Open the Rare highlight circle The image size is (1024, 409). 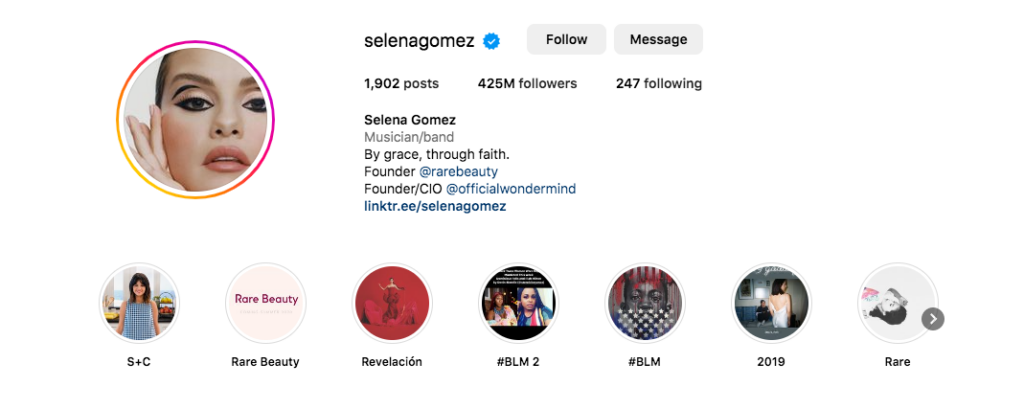pos(897,303)
